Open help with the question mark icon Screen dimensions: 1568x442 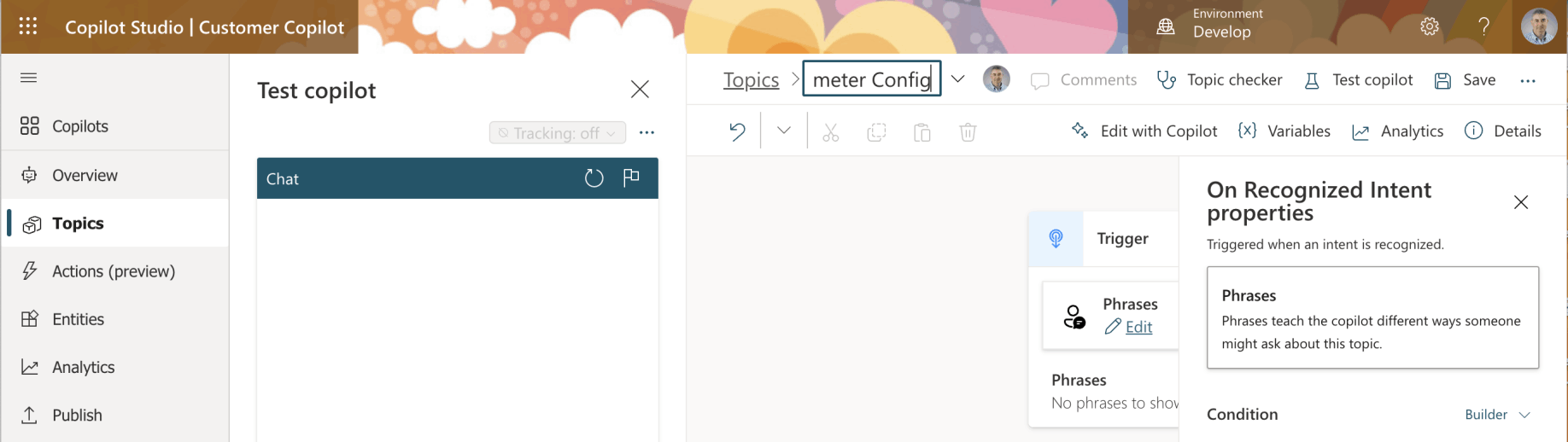1484,26
